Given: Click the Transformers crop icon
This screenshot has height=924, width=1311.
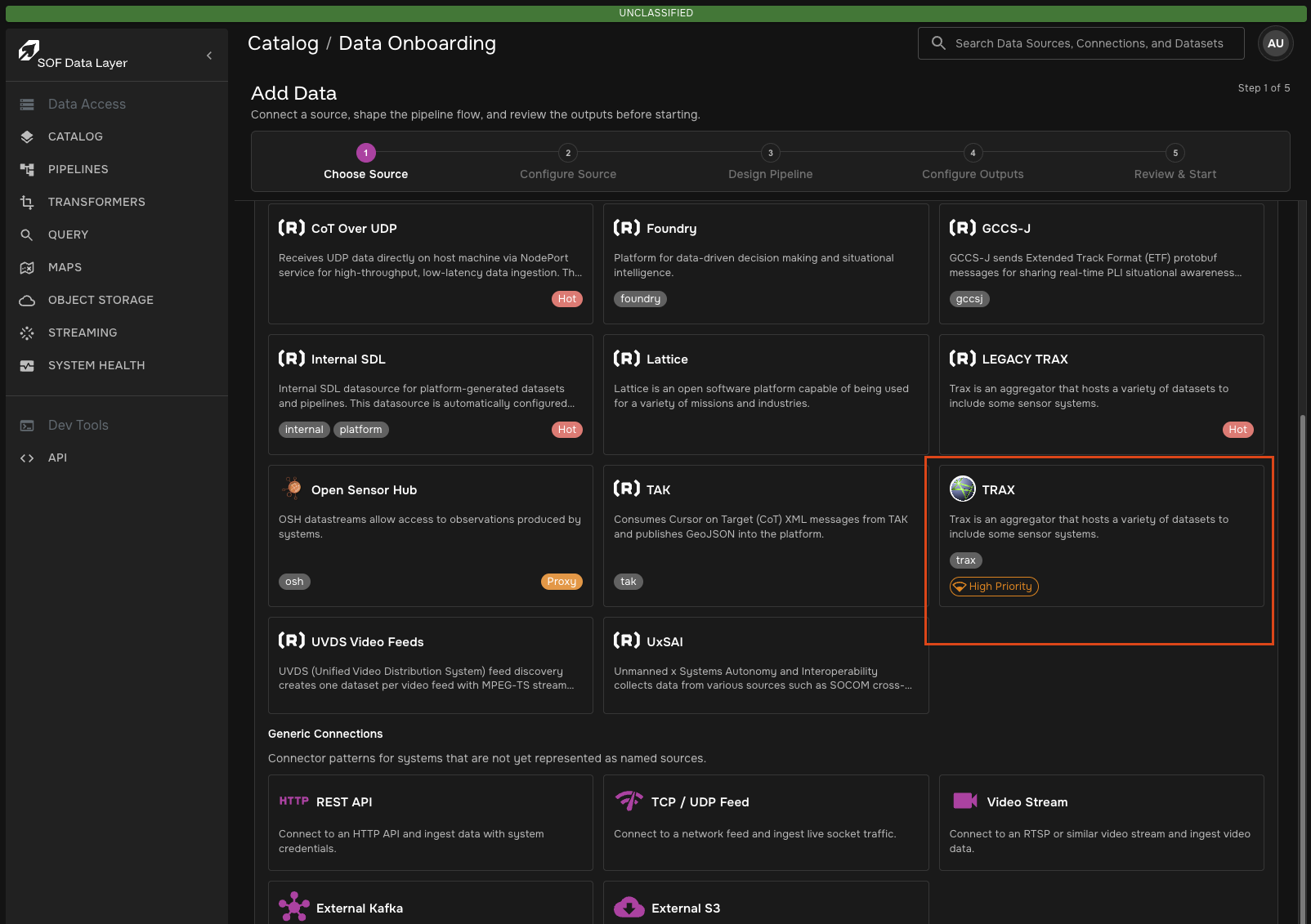Looking at the screenshot, I should (27, 202).
